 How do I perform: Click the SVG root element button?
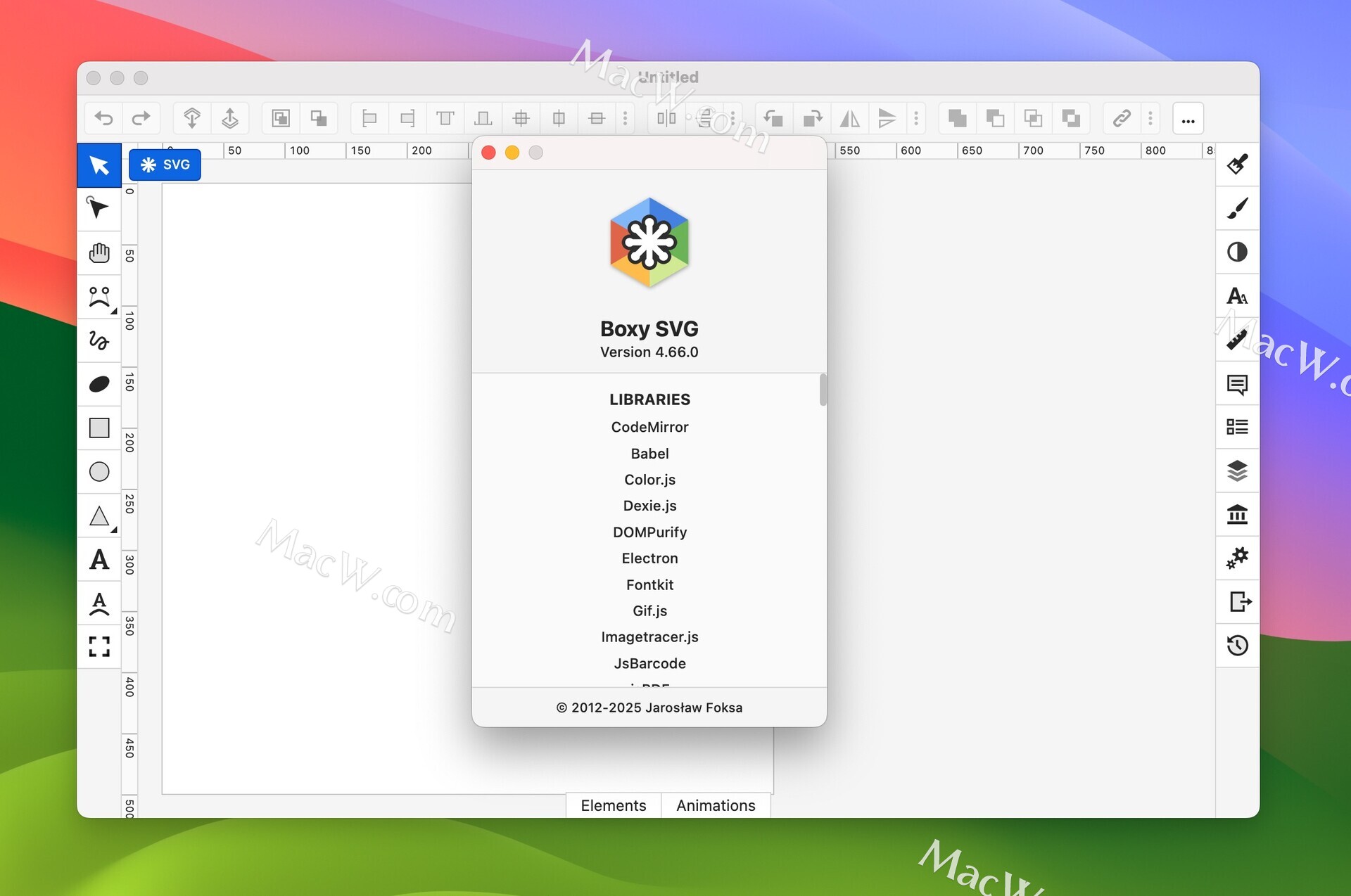[165, 165]
